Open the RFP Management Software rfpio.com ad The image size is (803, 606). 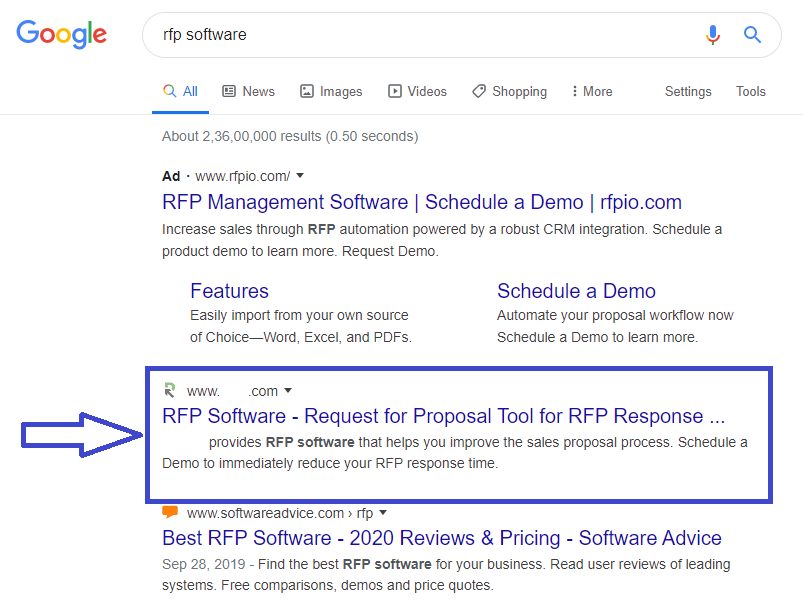[421, 202]
